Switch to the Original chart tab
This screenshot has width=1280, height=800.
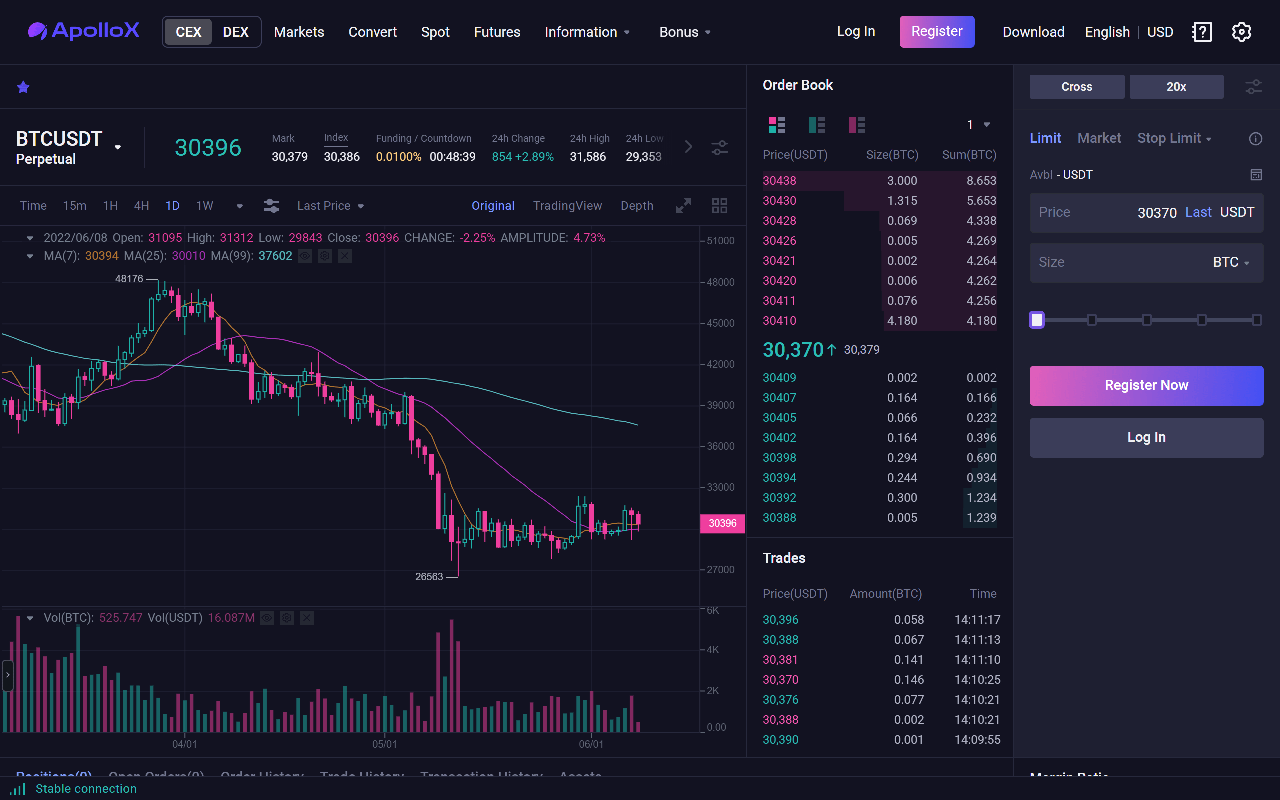click(493, 206)
